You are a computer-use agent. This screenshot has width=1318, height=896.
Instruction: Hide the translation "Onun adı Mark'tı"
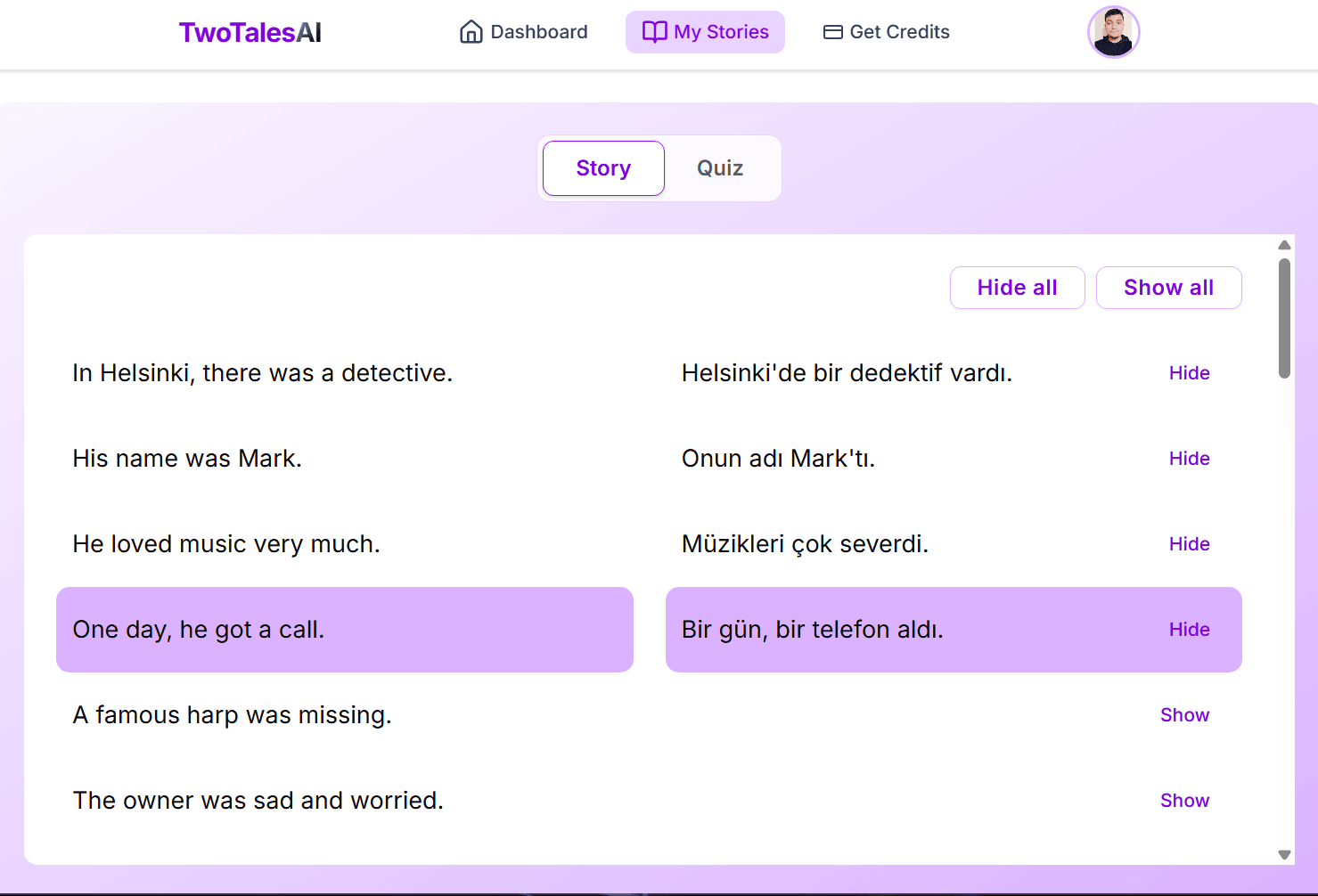point(1189,458)
